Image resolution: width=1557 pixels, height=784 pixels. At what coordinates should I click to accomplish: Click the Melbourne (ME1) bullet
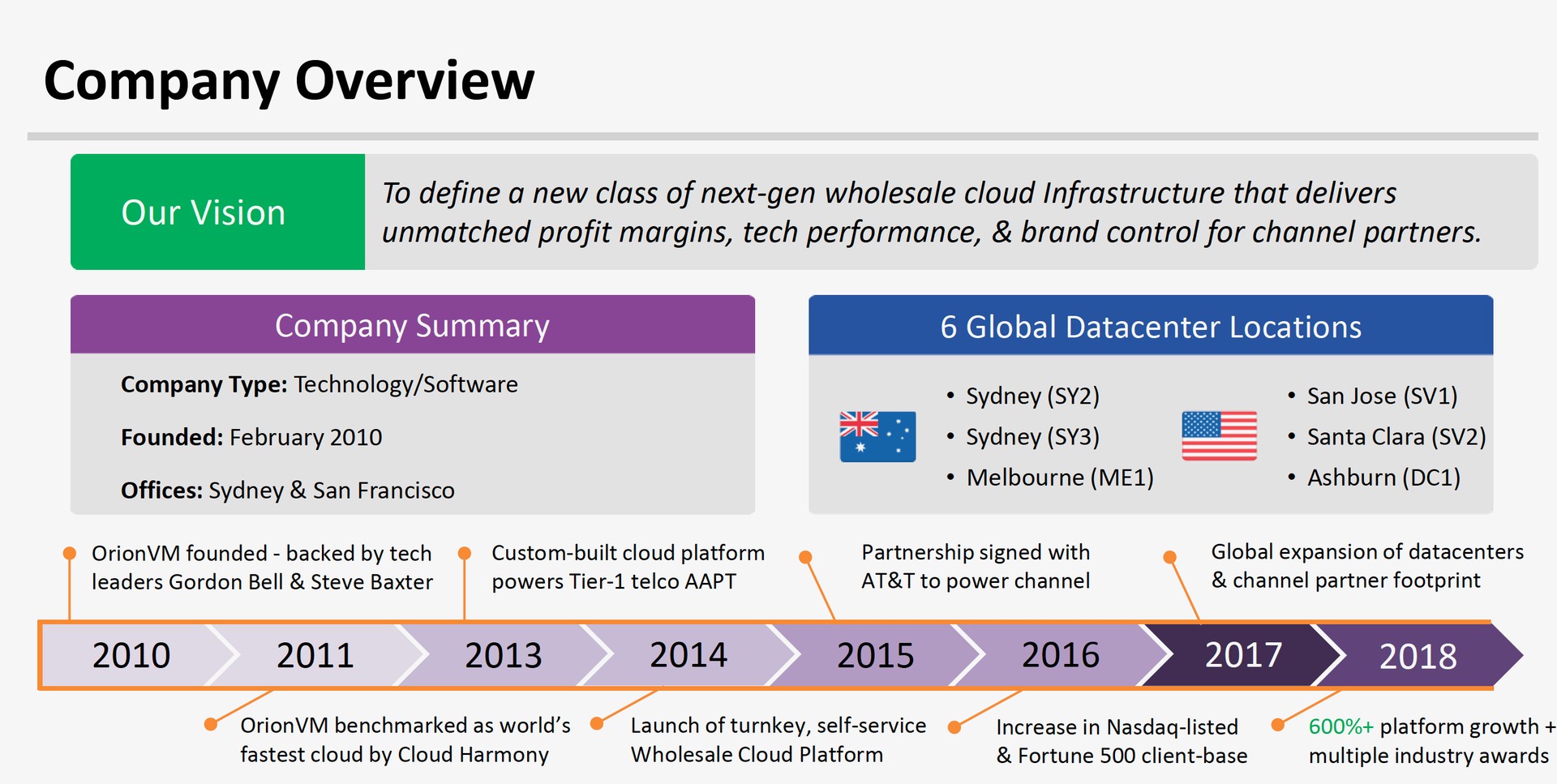[1050, 477]
